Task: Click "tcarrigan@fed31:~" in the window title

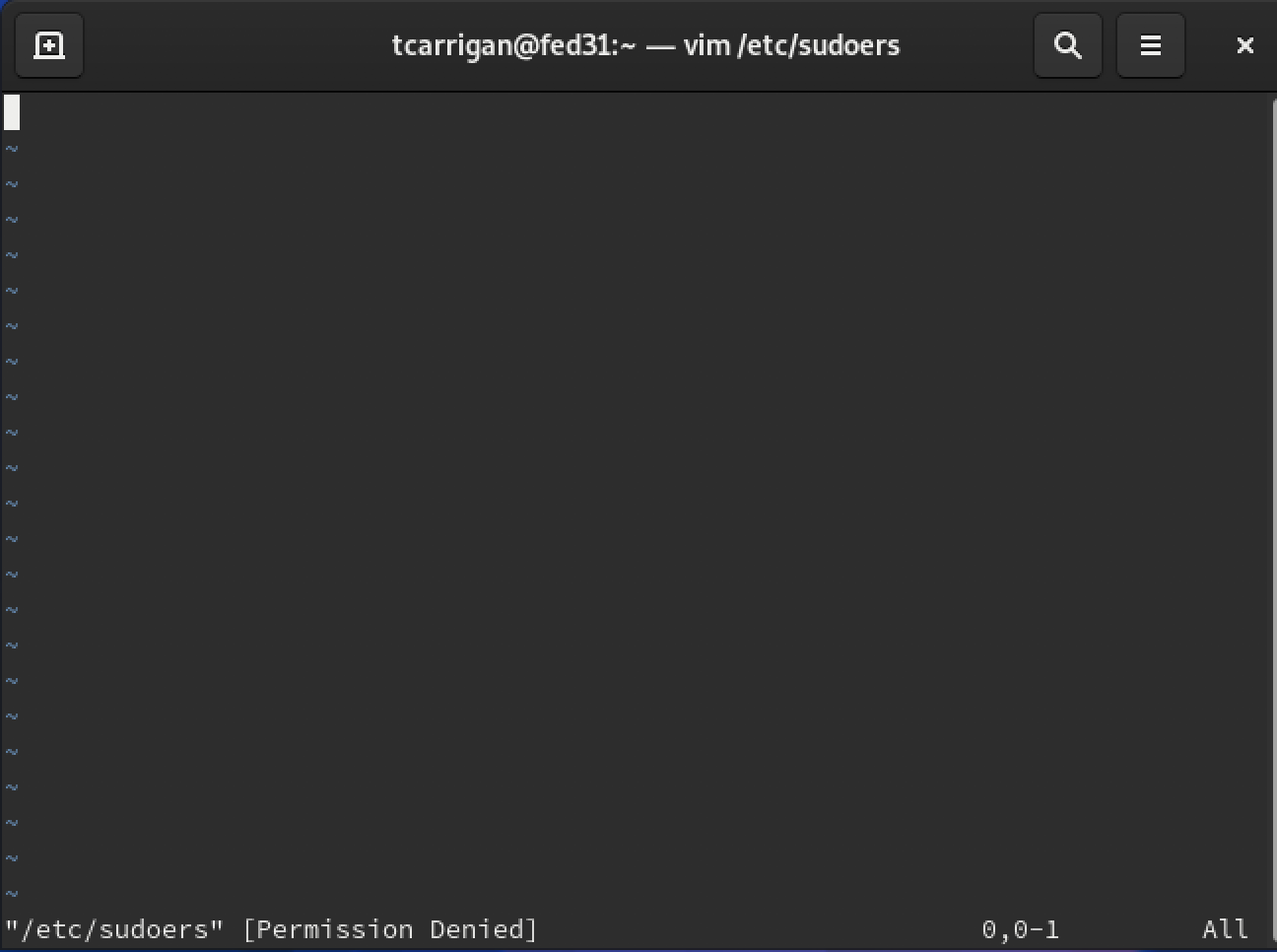Action: point(513,45)
